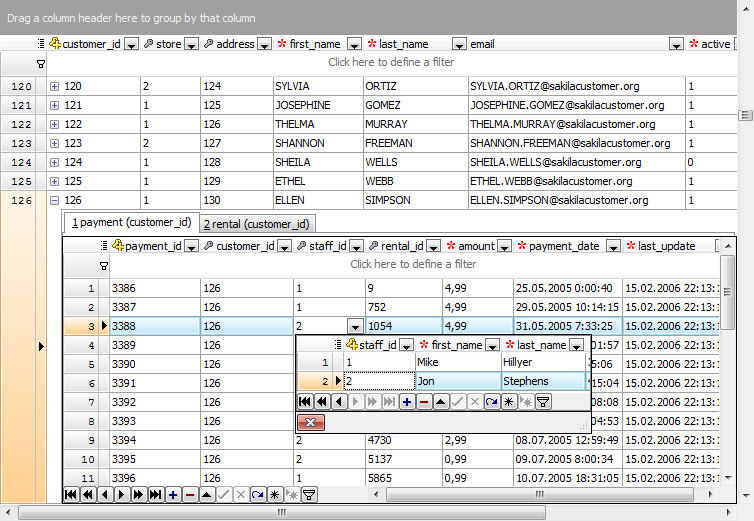Save bookmark in payment navigator
Viewport: 754px width, 521px height.
[275, 495]
